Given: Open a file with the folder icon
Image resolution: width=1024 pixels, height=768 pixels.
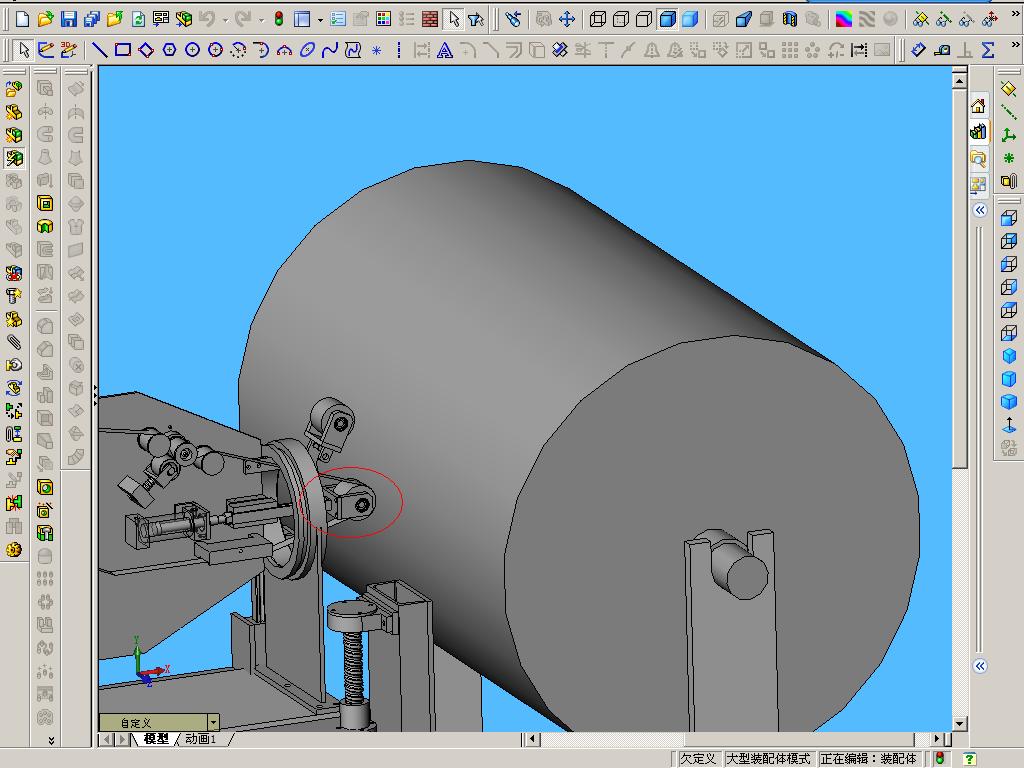Looking at the screenshot, I should (x=45, y=20).
